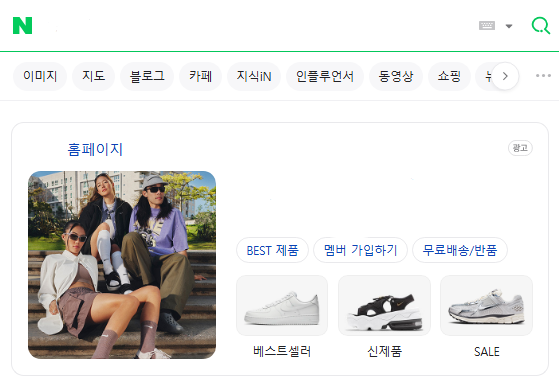Open the 인플루언서 tab
Viewport: 559px width, 387px height.
[x=325, y=76]
